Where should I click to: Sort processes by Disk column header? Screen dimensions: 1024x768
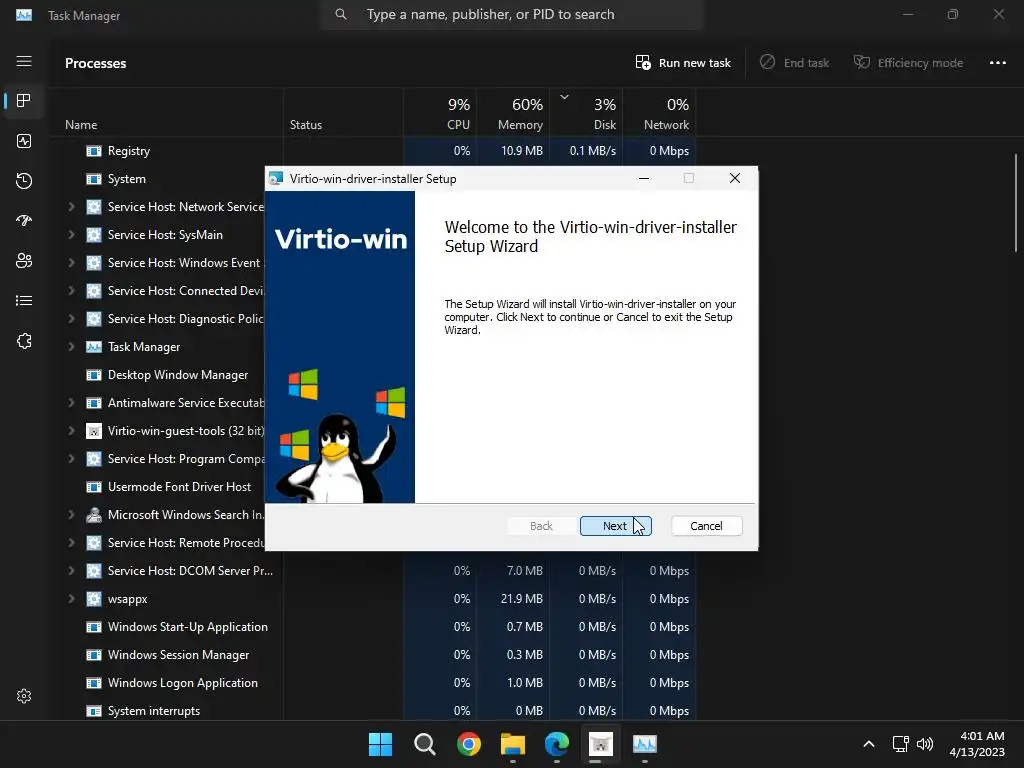click(586, 114)
